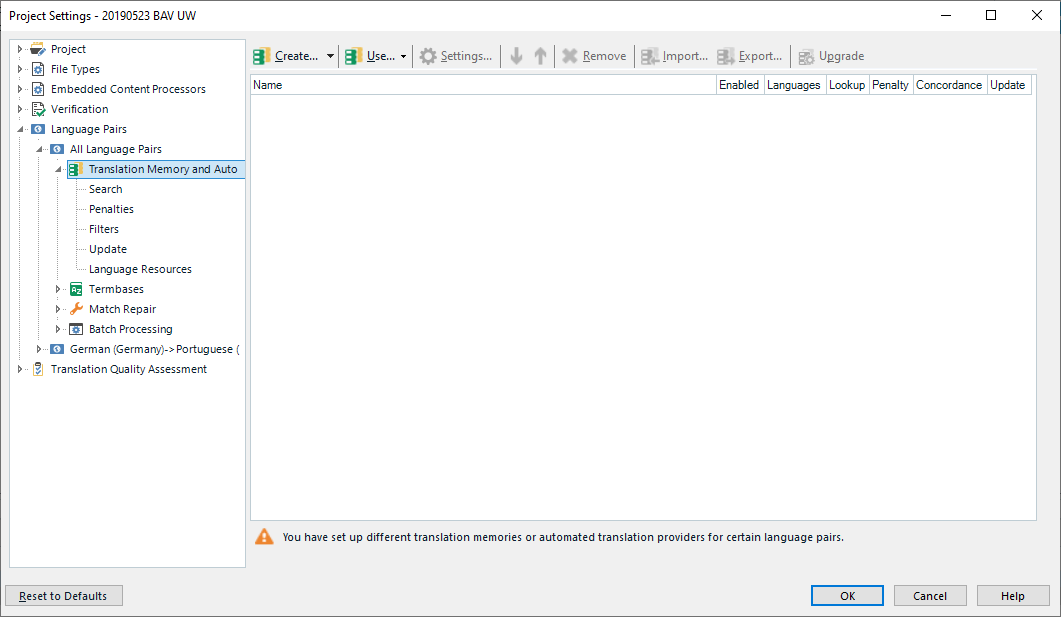Click the Penalty column header
This screenshot has height=617, width=1061.
(x=890, y=85)
